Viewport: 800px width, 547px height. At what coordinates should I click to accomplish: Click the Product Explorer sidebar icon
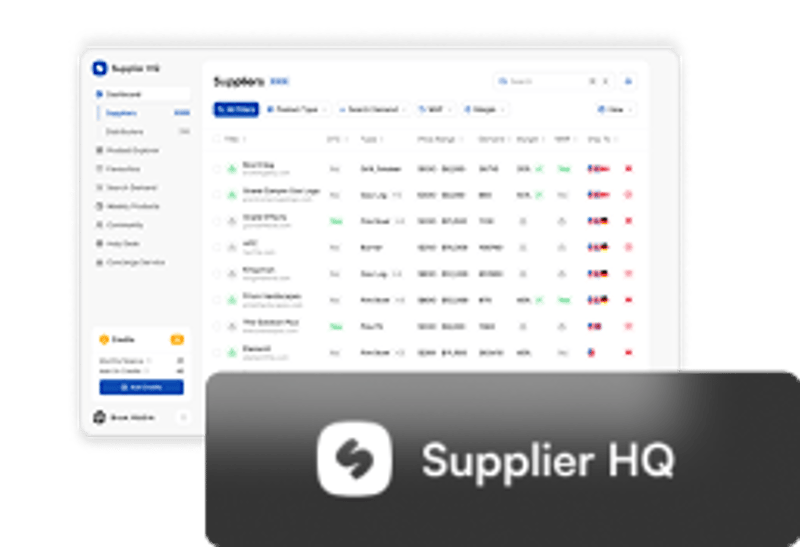tap(99, 150)
